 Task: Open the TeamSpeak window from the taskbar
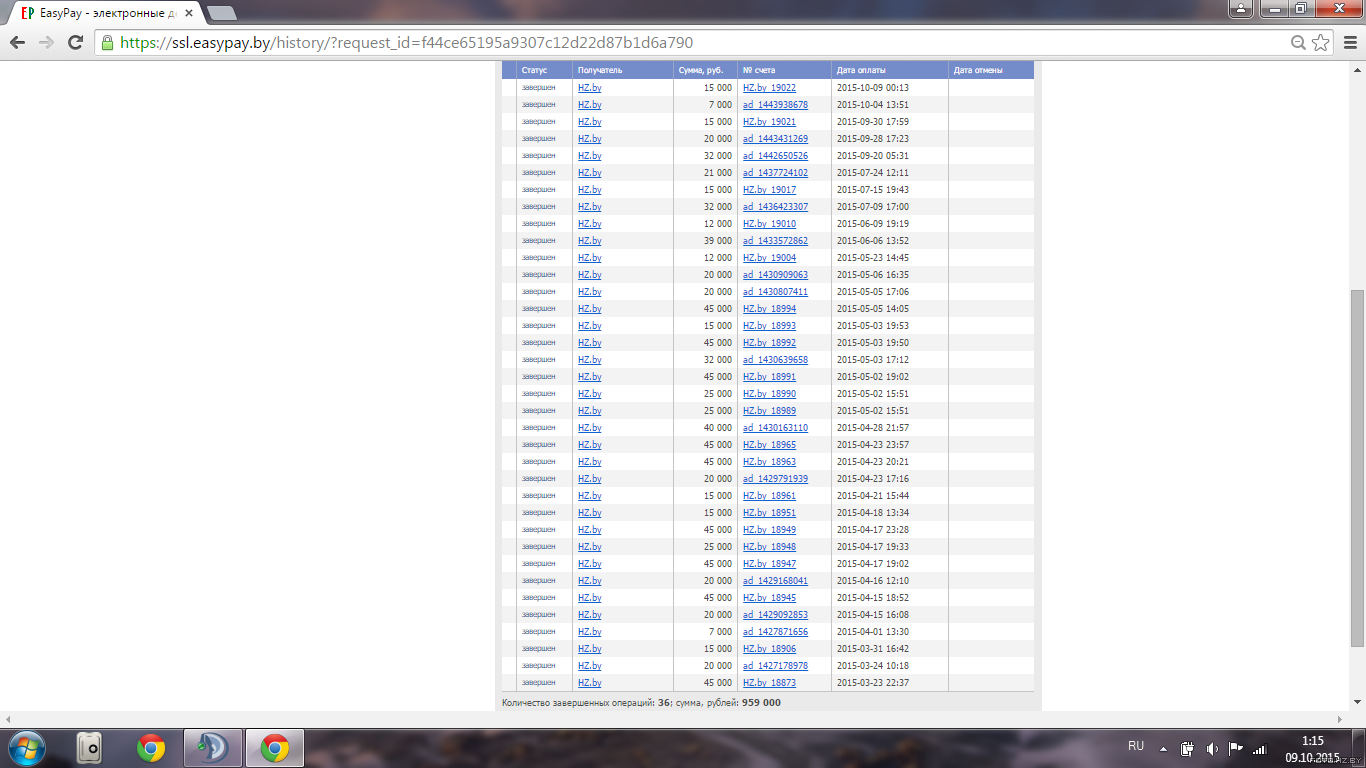(x=213, y=747)
